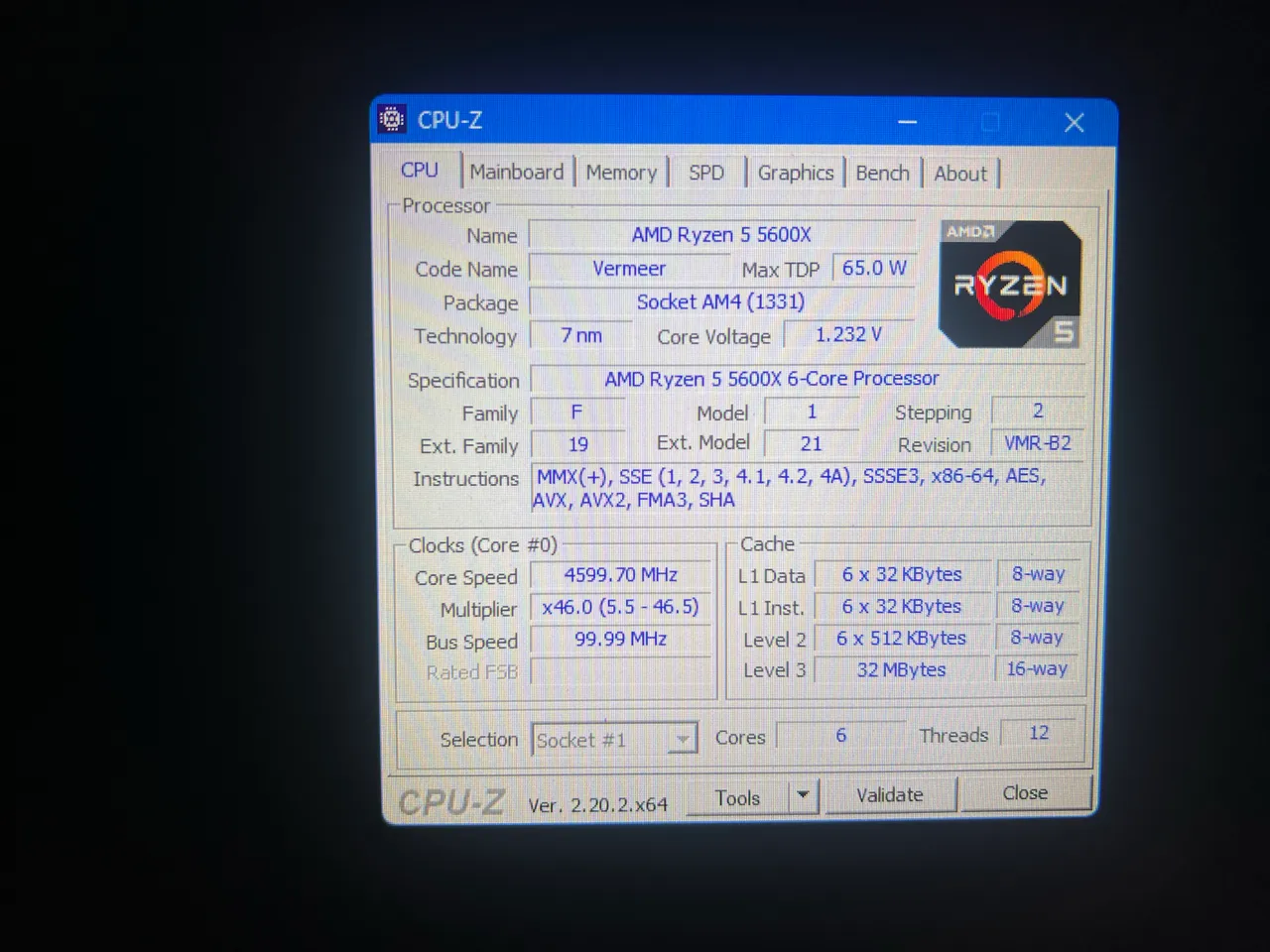The height and width of the screenshot is (952, 1270).
Task: Click the Code Name value 'Vermeer'
Action: [x=629, y=269]
